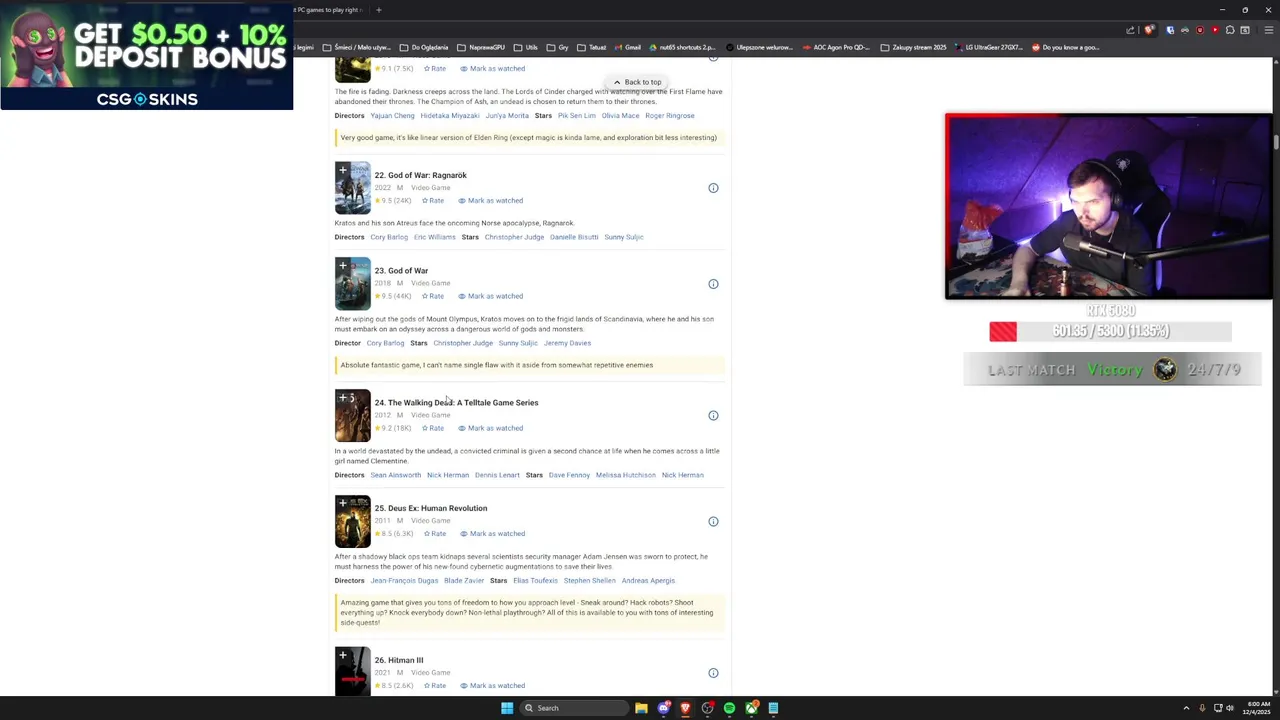Mark God of War 2018 as watched
1280x720 pixels.
coord(490,296)
